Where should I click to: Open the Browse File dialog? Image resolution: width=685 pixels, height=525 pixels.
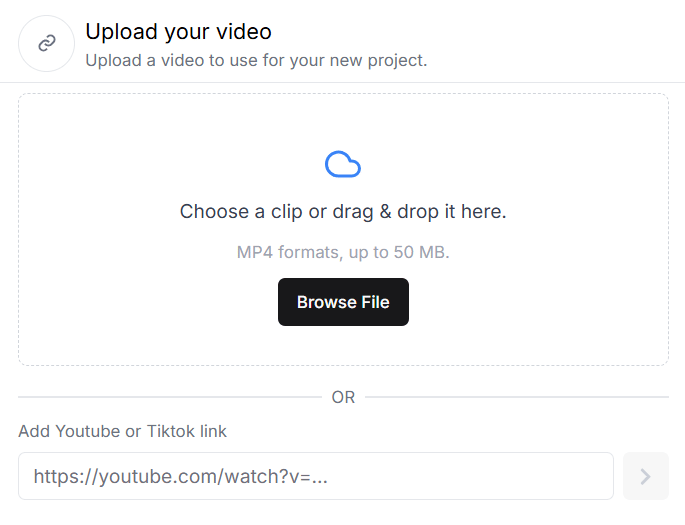343,302
